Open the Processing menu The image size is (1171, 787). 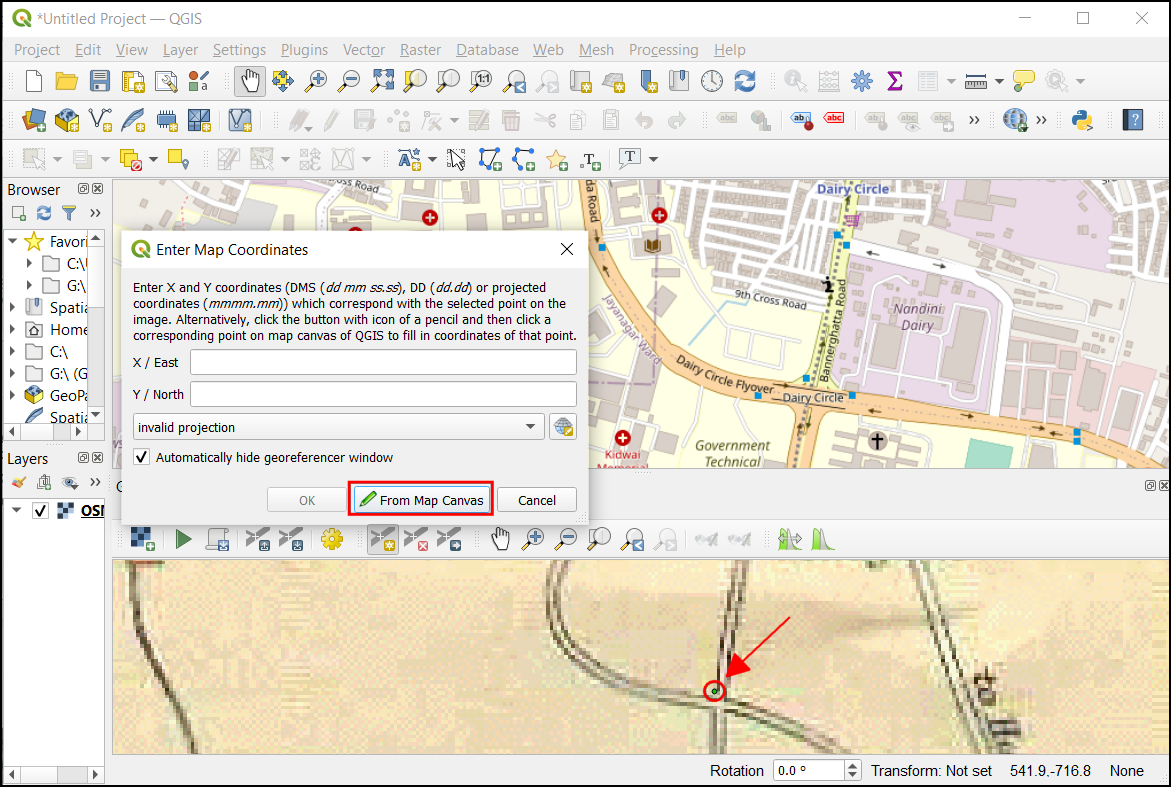click(663, 50)
